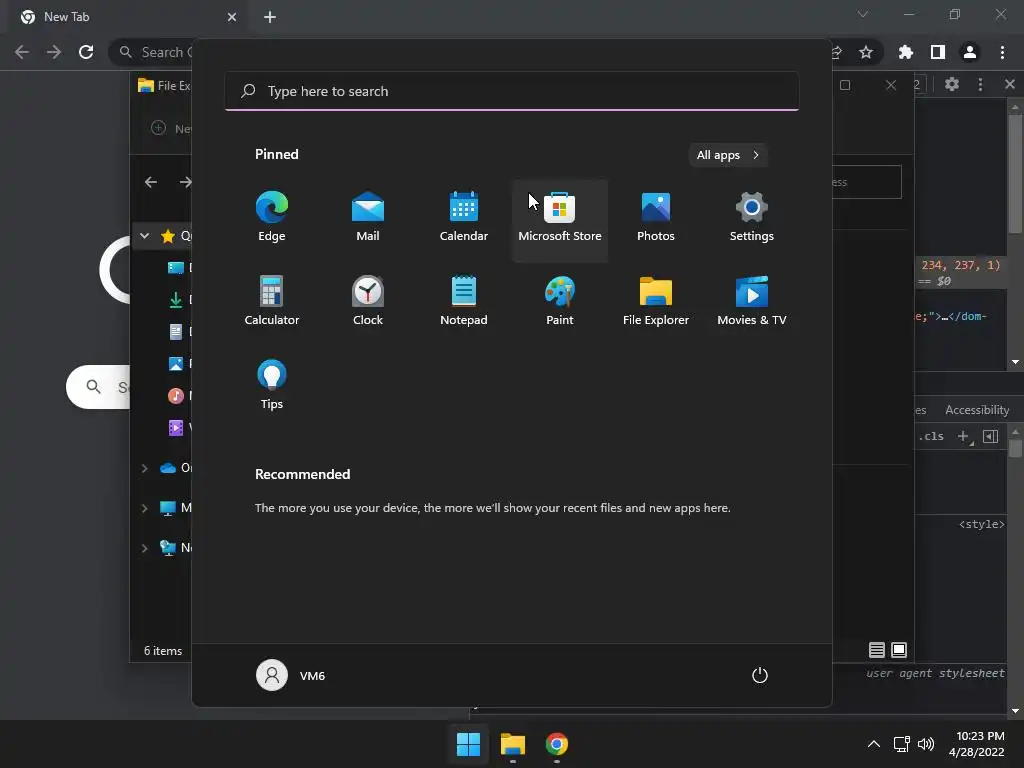Switch File Explorer to details view
The width and height of the screenshot is (1024, 768).
876,650
